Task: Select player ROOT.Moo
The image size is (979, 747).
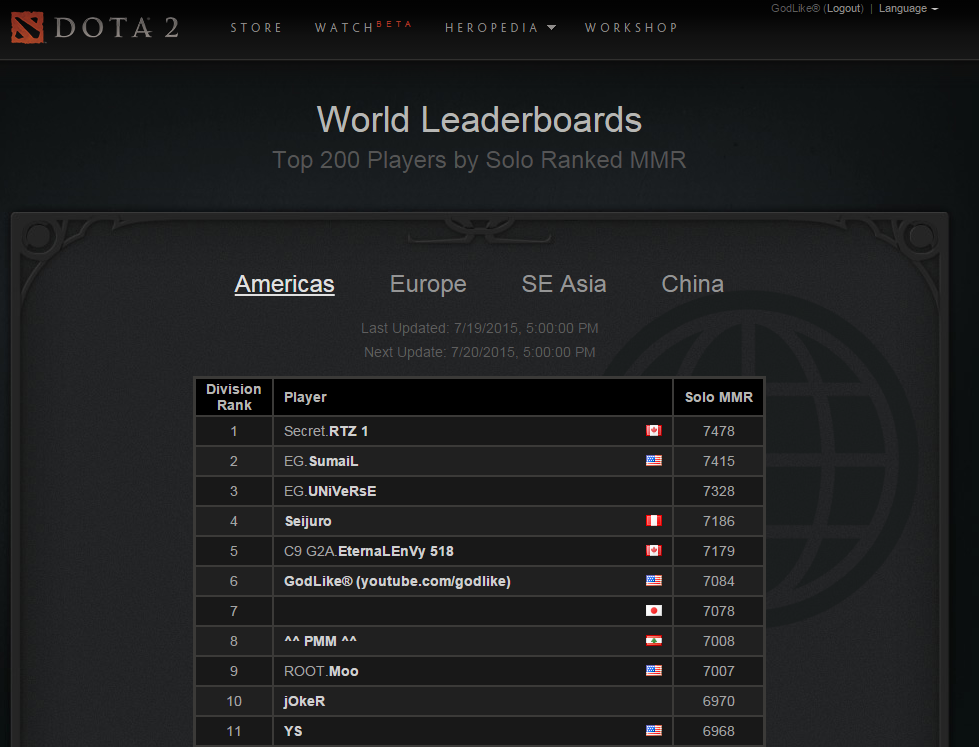Action: (321, 671)
